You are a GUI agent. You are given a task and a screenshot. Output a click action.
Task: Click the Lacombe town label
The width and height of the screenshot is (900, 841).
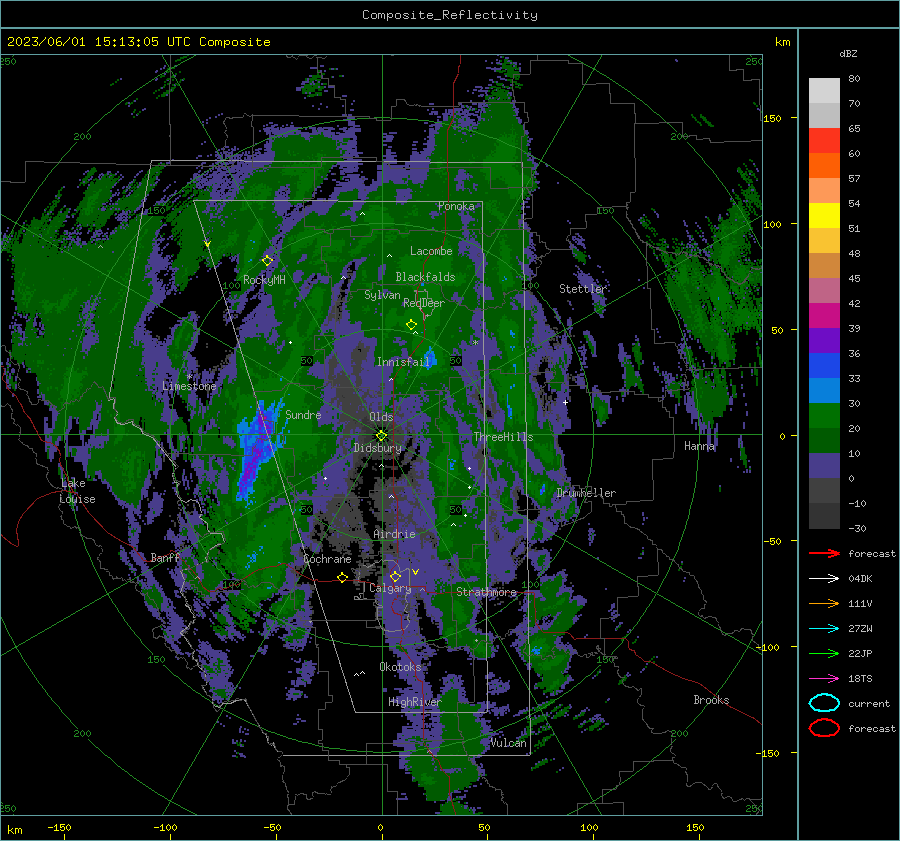click(431, 251)
